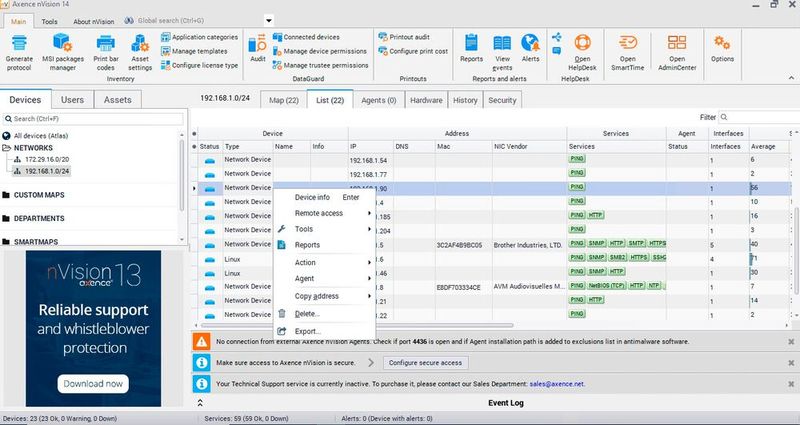Viewport: 800px width, 425px height.
Task: Click the Configure secure access button
Action: [424, 362]
